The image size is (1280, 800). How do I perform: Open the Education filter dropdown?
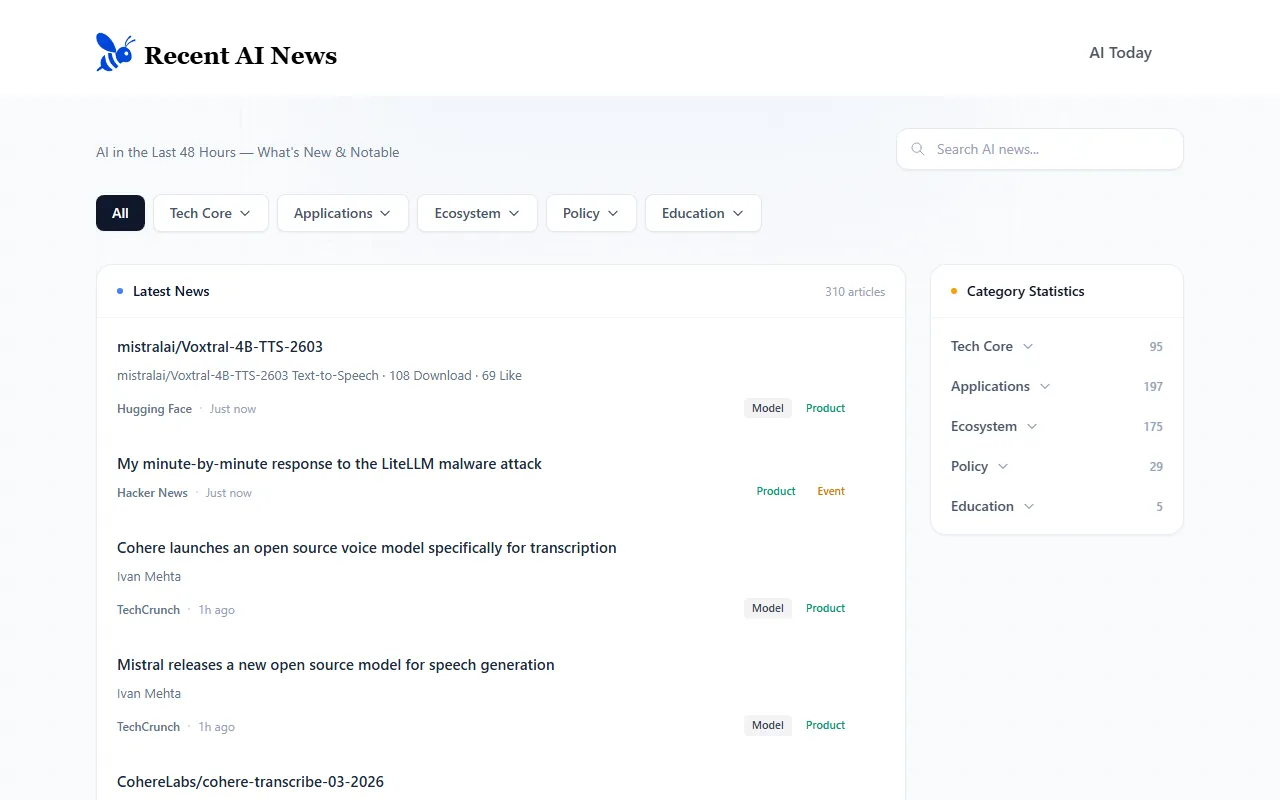tap(703, 213)
